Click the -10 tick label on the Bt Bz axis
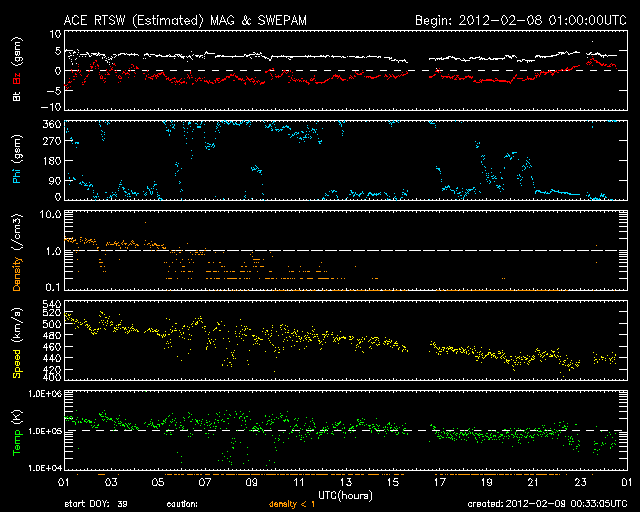 (51, 107)
